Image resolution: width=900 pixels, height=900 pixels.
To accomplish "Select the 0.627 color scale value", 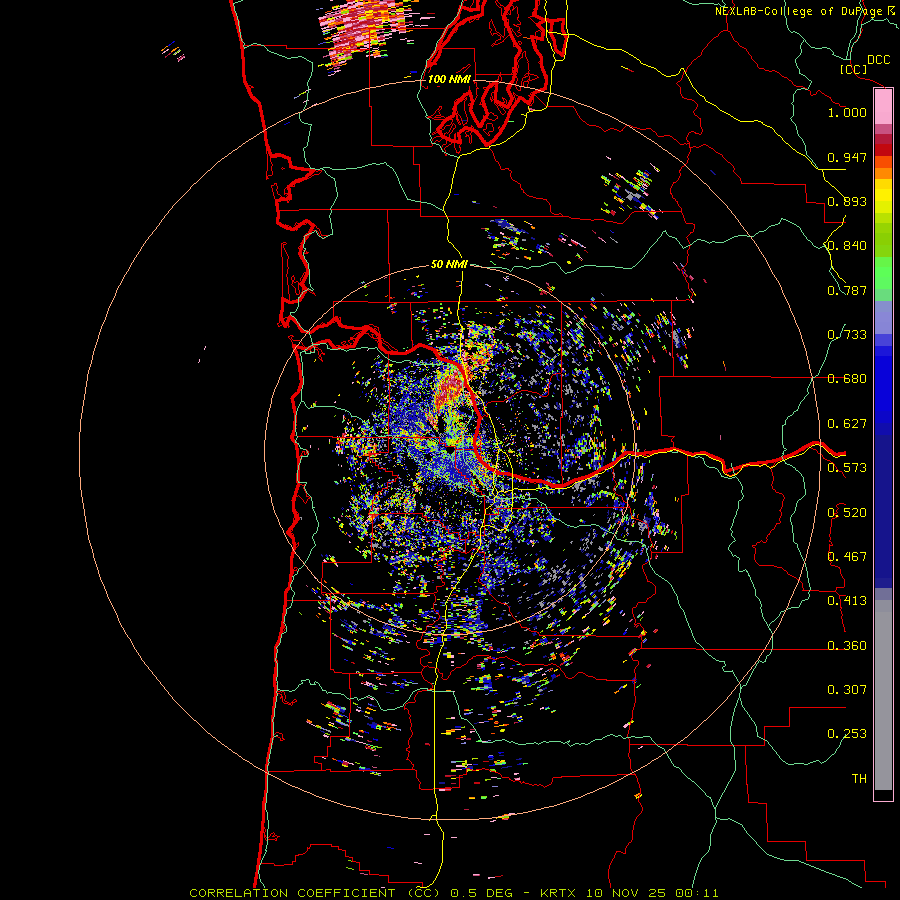I will [x=847, y=424].
